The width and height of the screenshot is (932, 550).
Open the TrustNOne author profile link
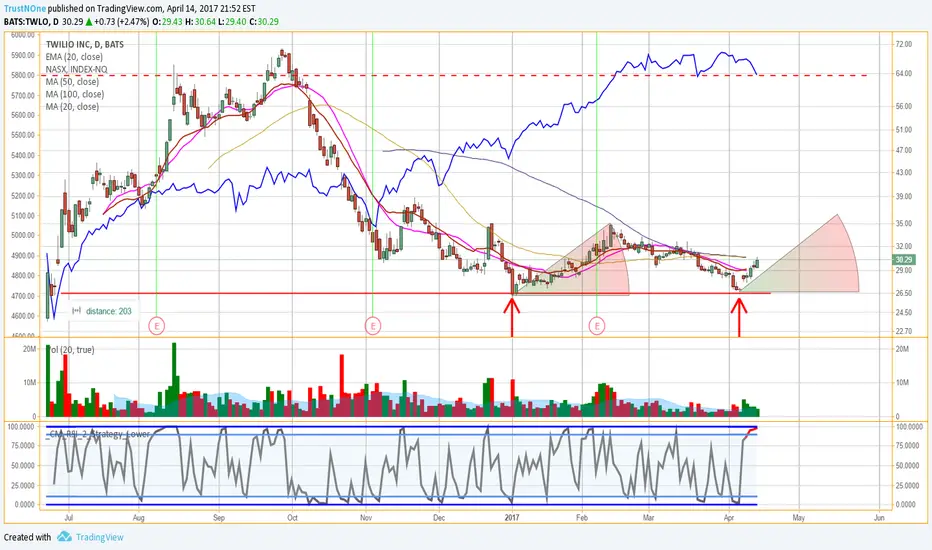25,9
